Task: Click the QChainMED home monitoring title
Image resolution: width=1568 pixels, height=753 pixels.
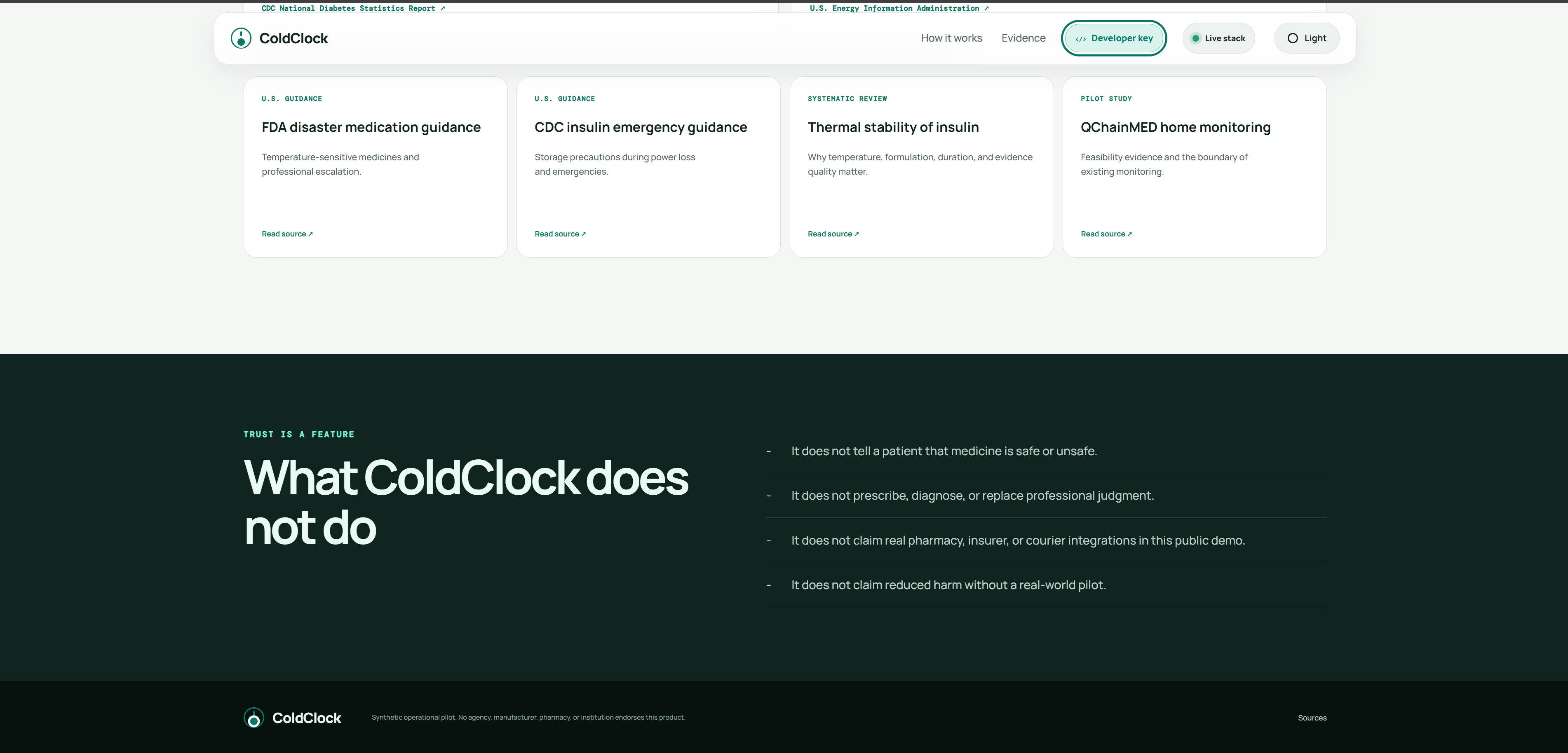Action: (x=1176, y=127)
